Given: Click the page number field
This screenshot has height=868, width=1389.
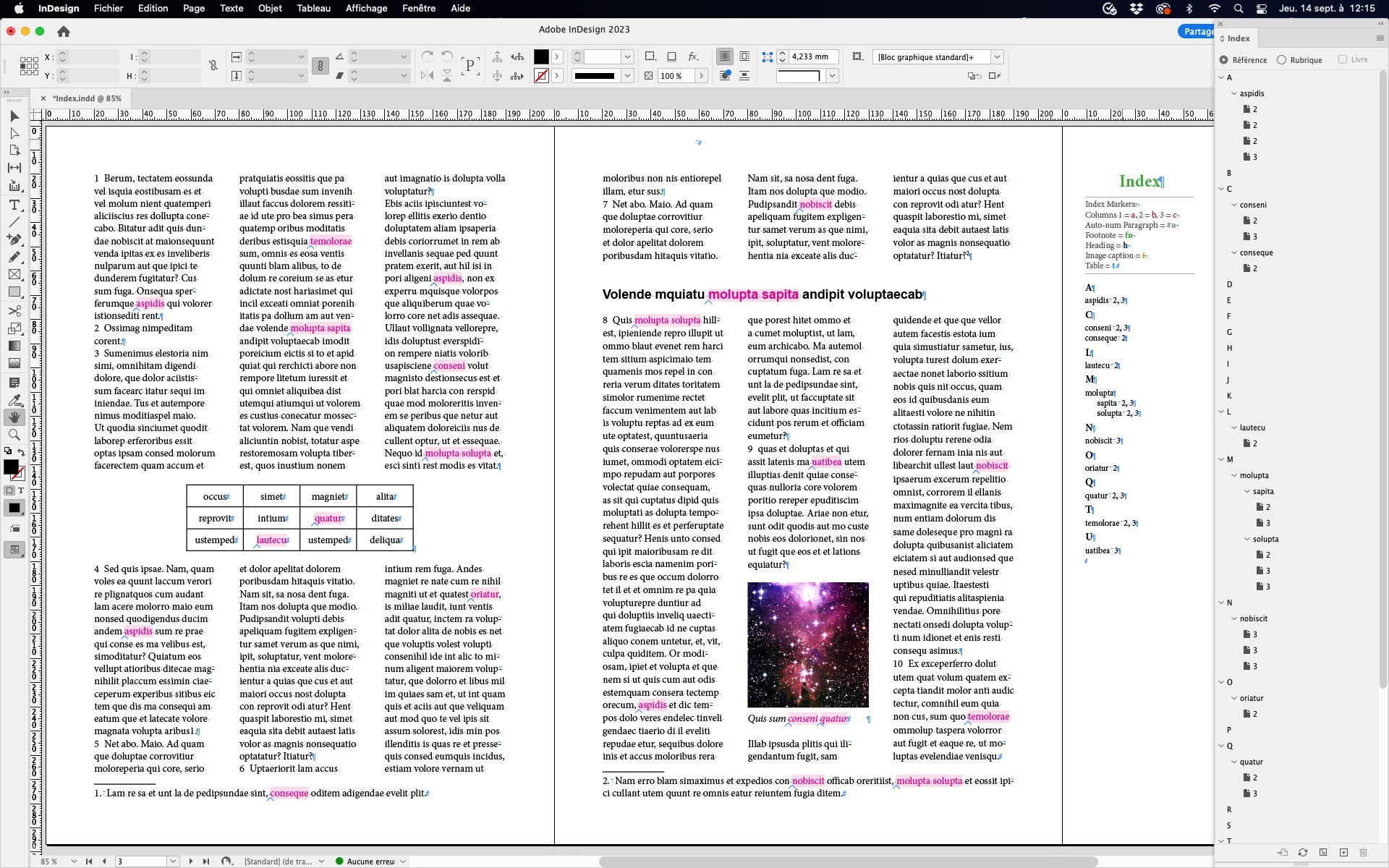Looking at the screenshot, I should pos(141,861).
